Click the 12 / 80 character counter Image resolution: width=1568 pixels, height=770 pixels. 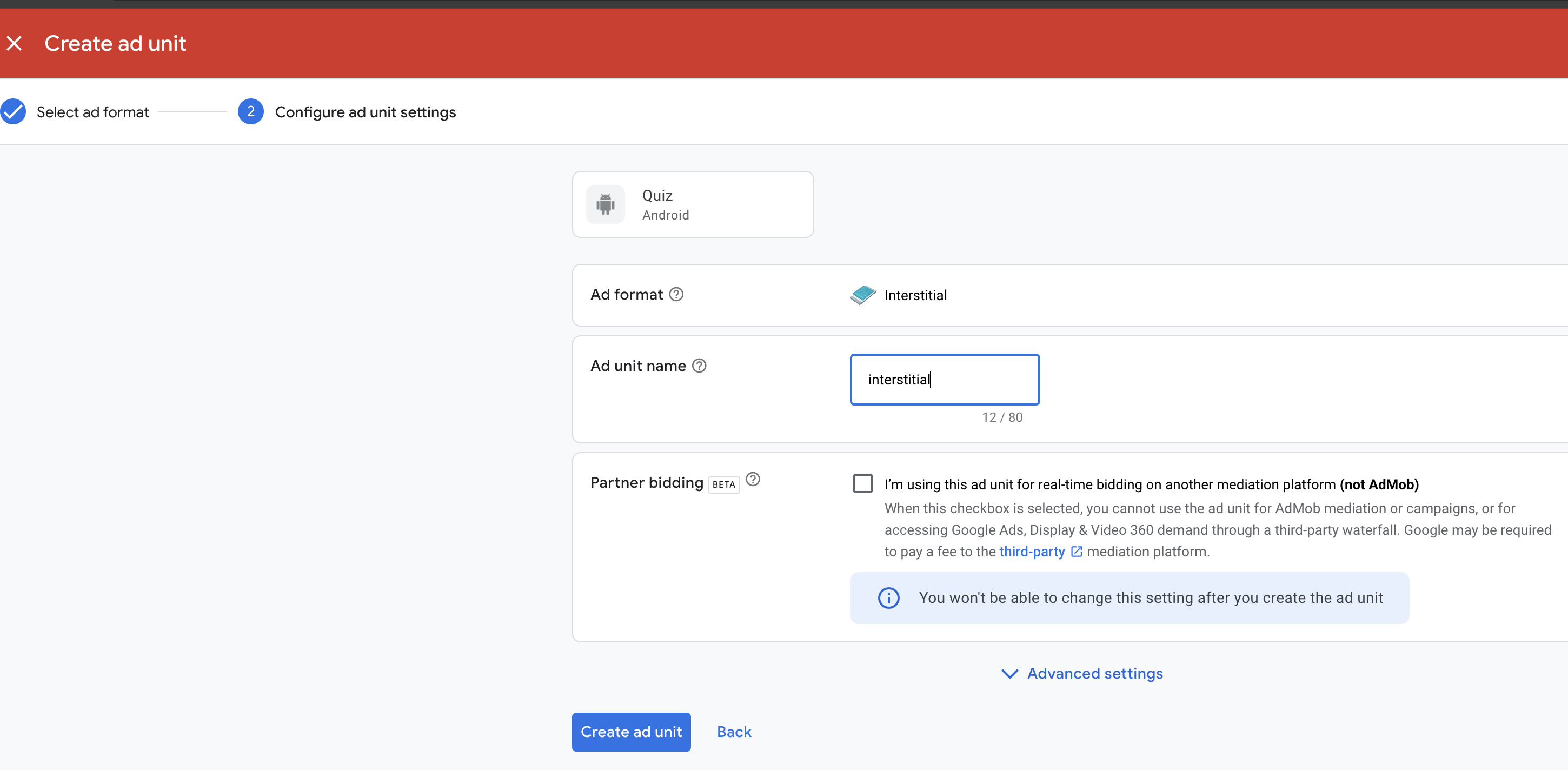1002,417
